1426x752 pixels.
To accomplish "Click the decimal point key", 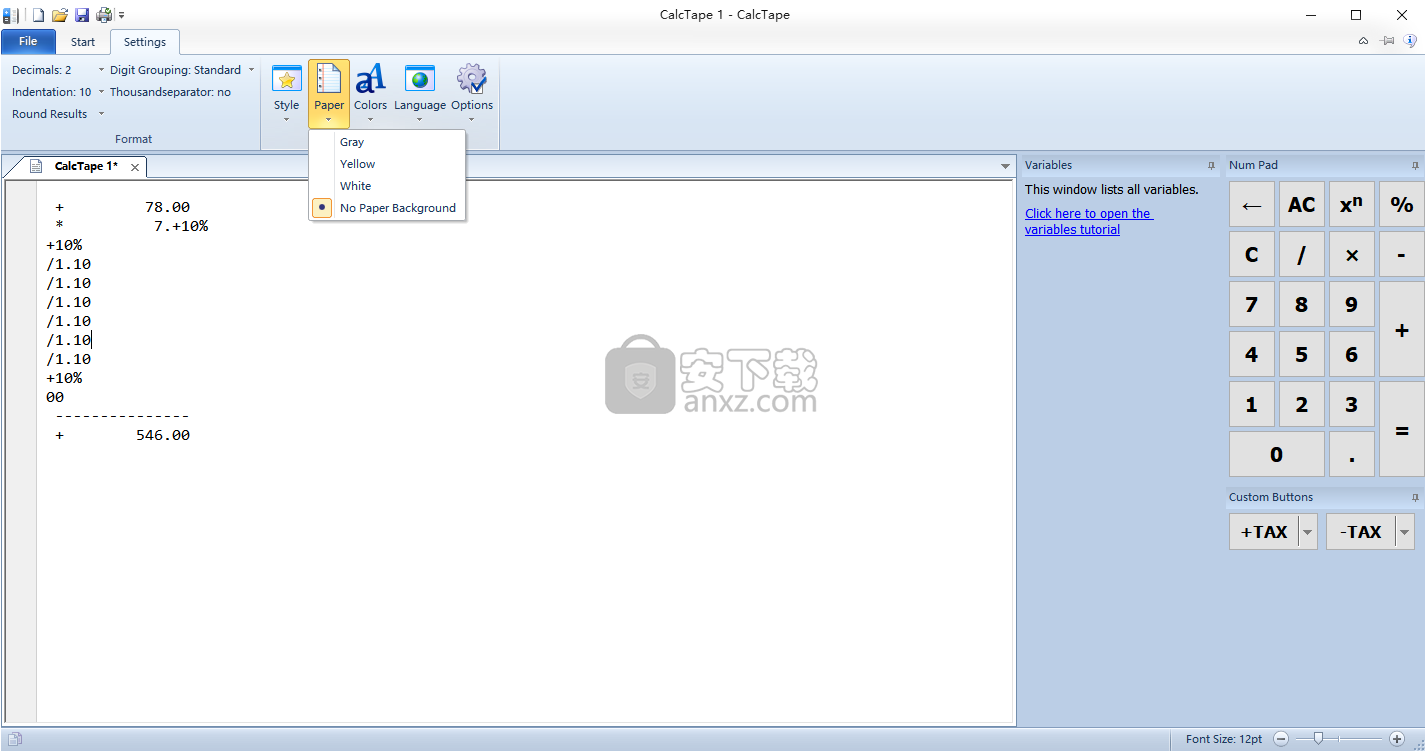I will (x=1351, y=454).
